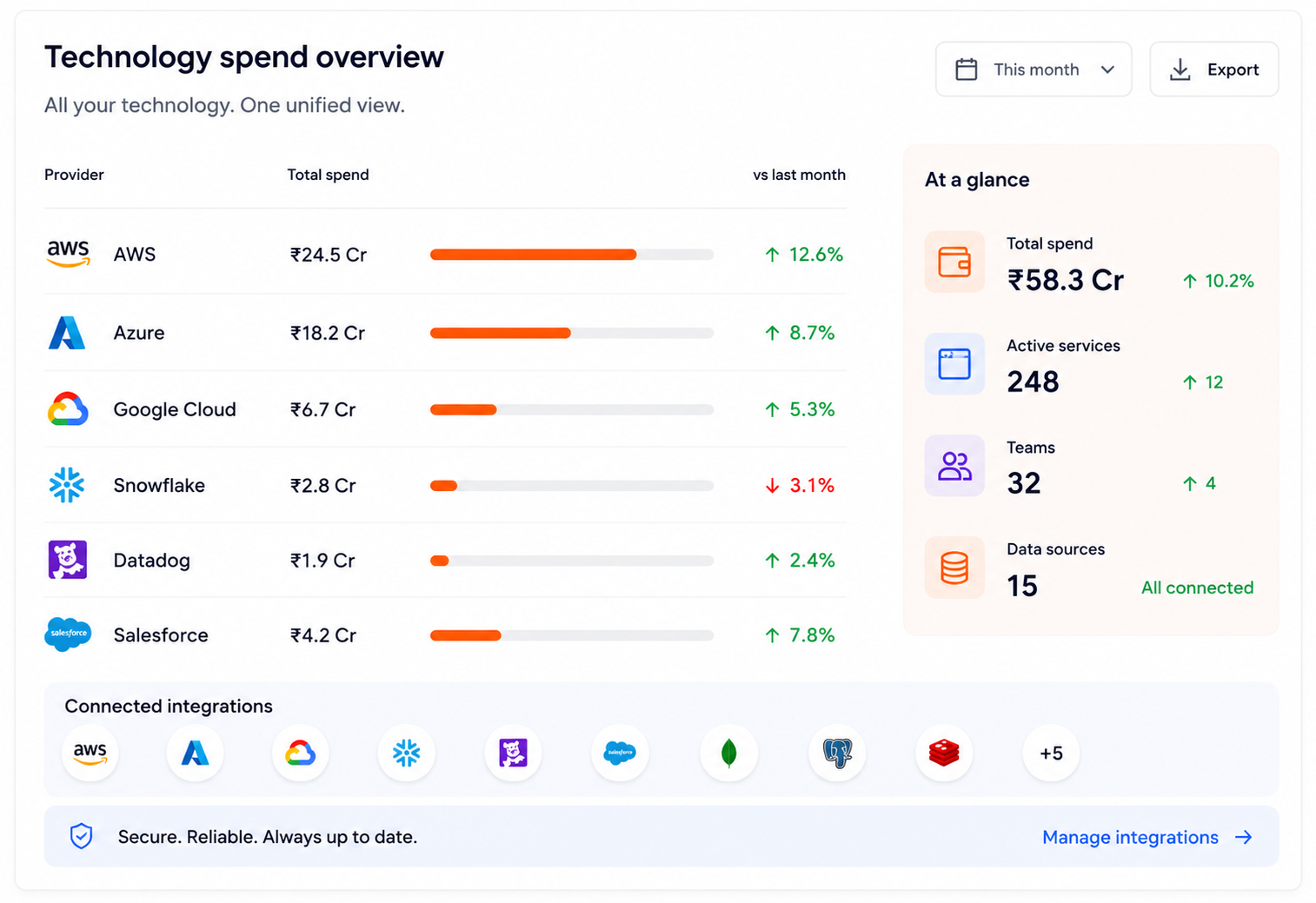Click the Google Cloud spend progress bar

pyautogui.click(x=571, y=409)
